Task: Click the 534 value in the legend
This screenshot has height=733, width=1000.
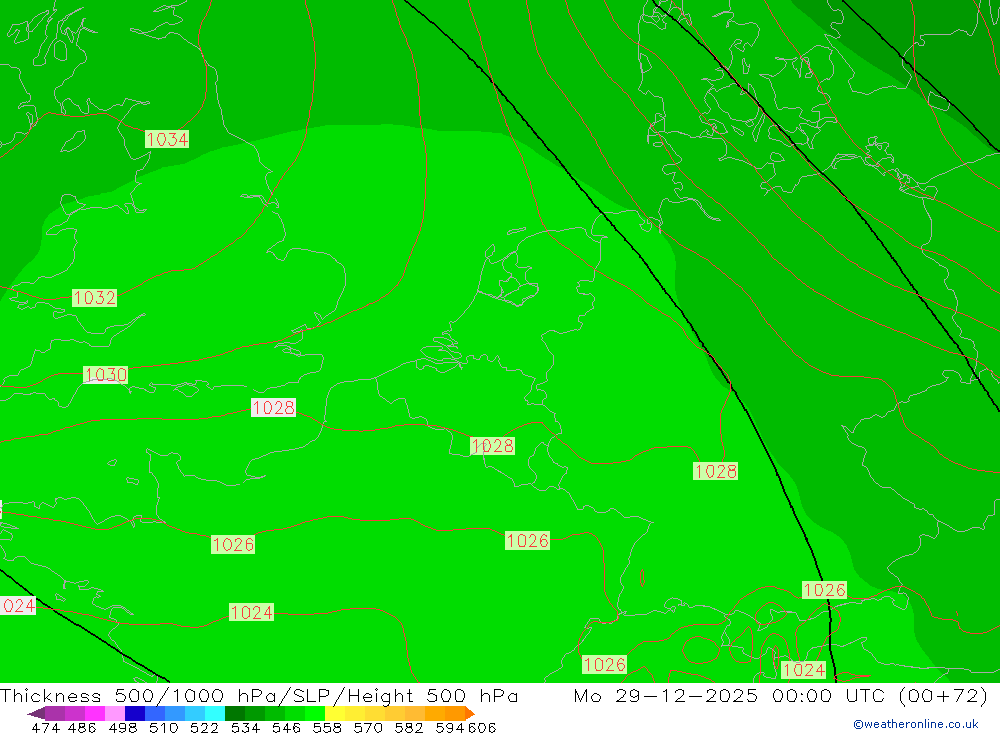Action: pos(245,728)
